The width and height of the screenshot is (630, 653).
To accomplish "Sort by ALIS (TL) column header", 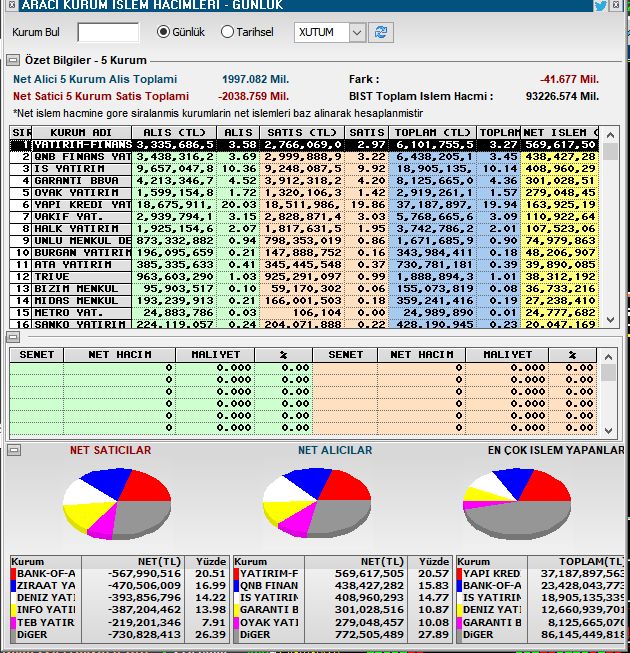I will [174, 132].
